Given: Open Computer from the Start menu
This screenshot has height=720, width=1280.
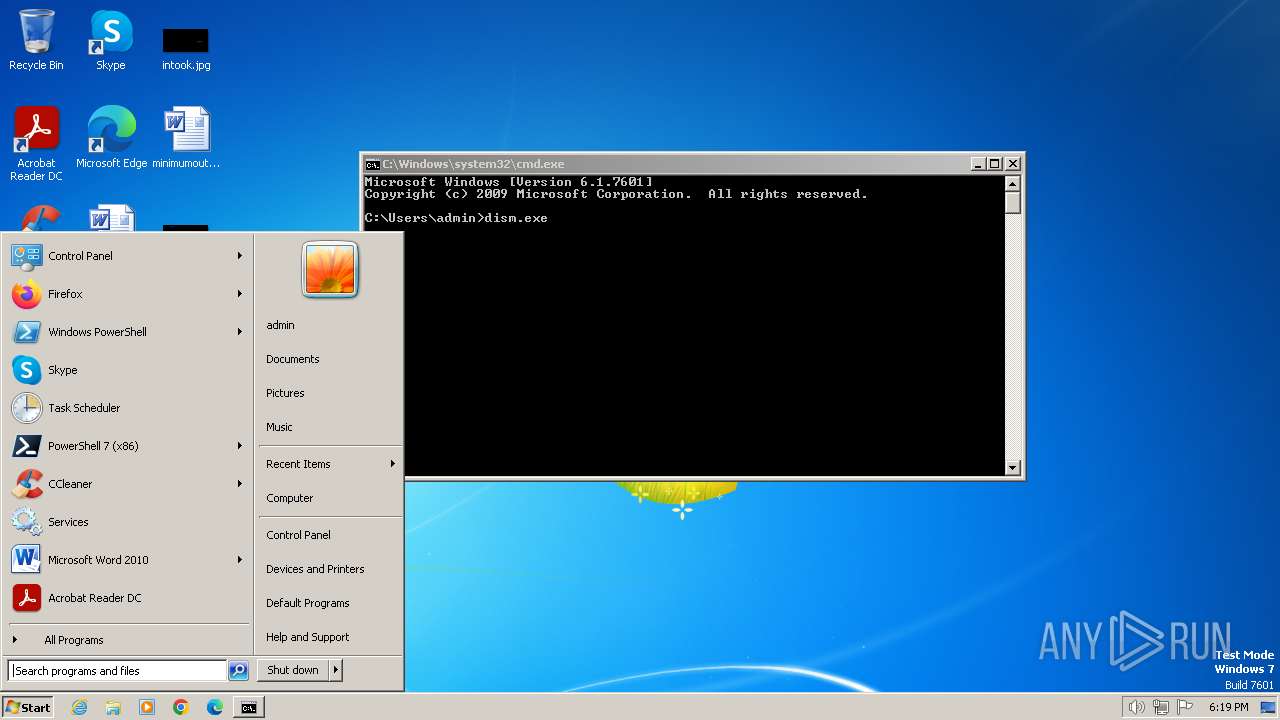Looking at the screenshot, I should 289,498.
